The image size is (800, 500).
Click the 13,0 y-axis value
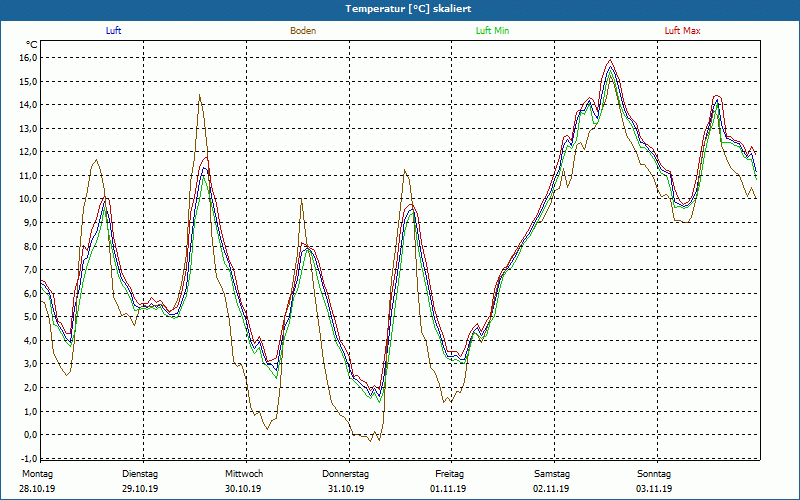(x=29, y=128)
